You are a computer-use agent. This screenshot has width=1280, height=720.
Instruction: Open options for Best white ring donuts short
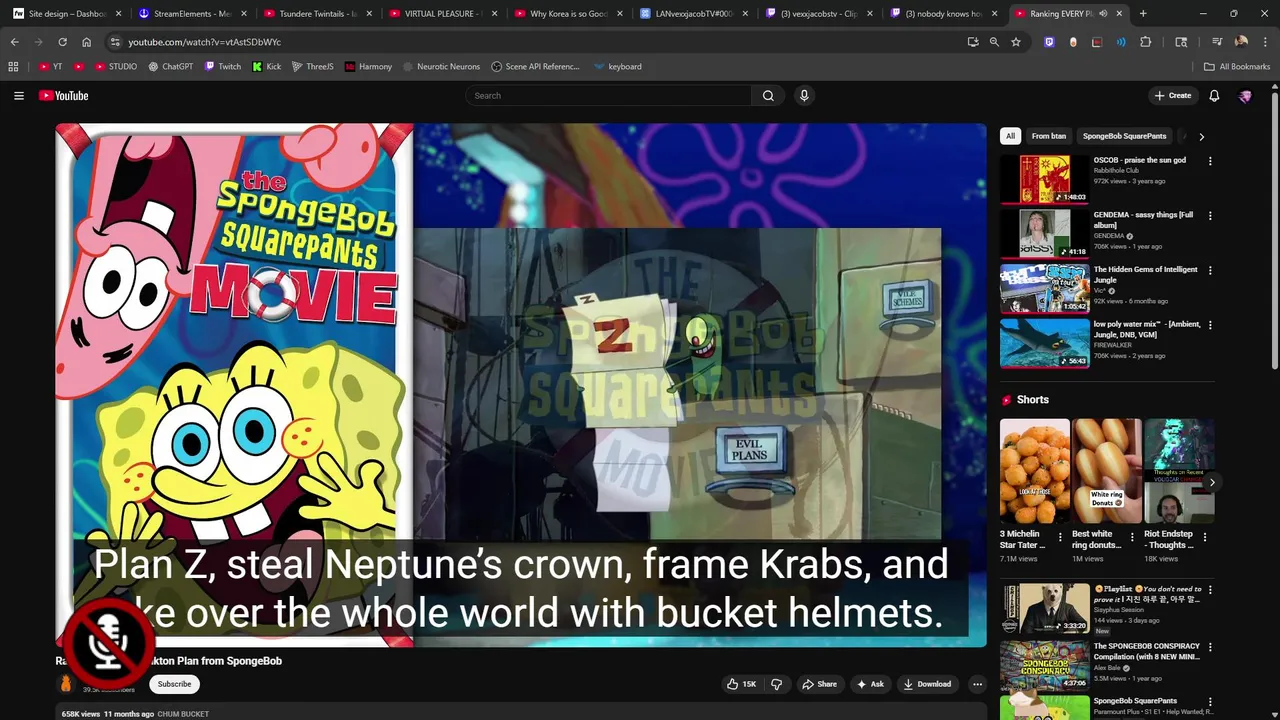(x=1132, y=536)
